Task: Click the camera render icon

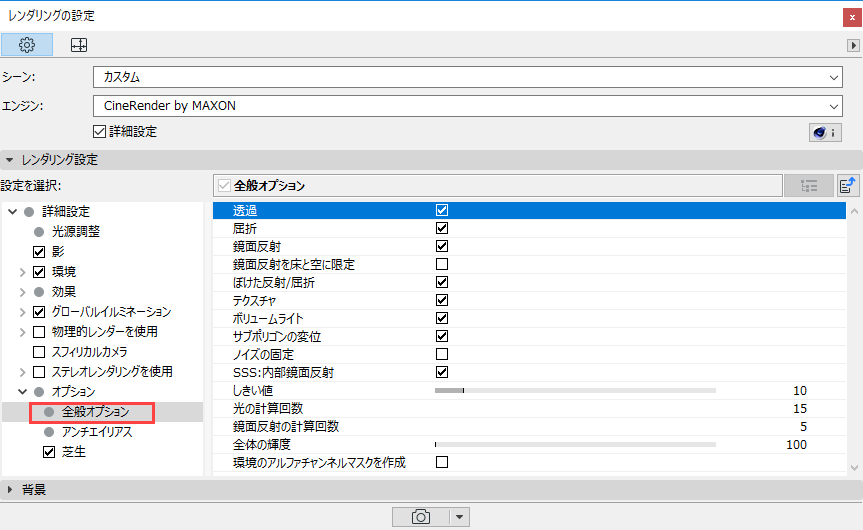Action: click(421, 517)
